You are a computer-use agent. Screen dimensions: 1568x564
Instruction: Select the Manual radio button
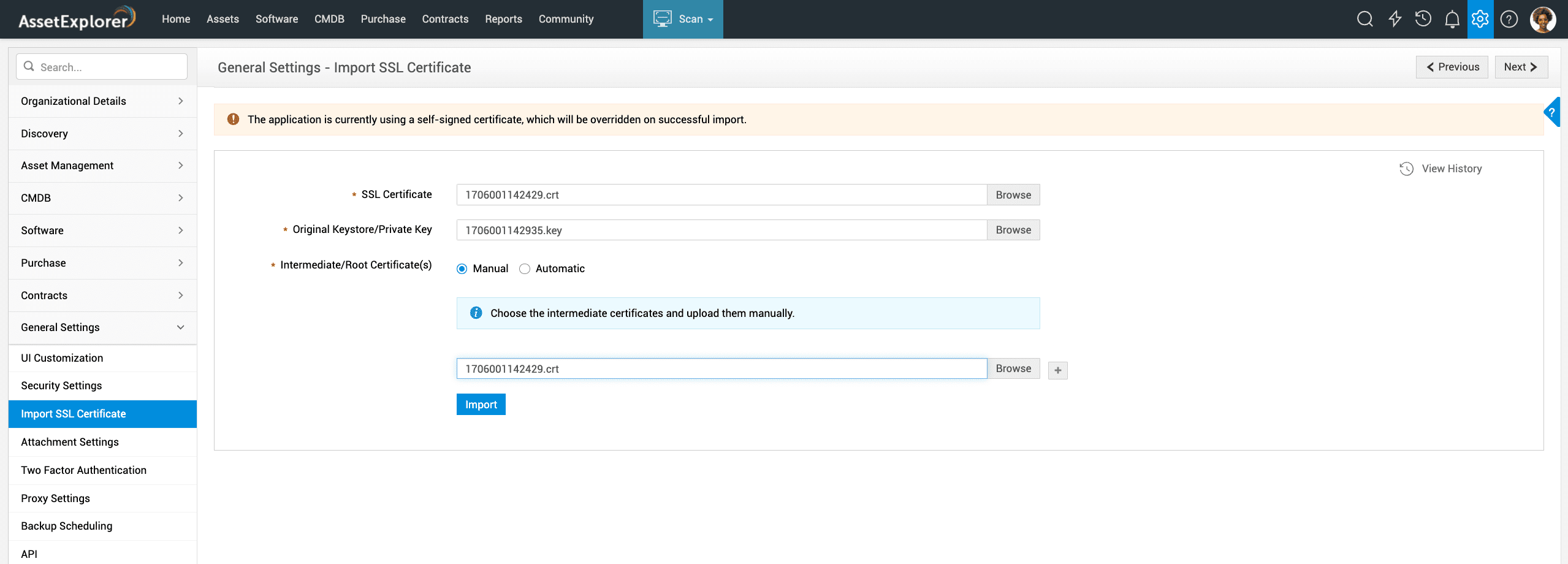pos(462,269)
